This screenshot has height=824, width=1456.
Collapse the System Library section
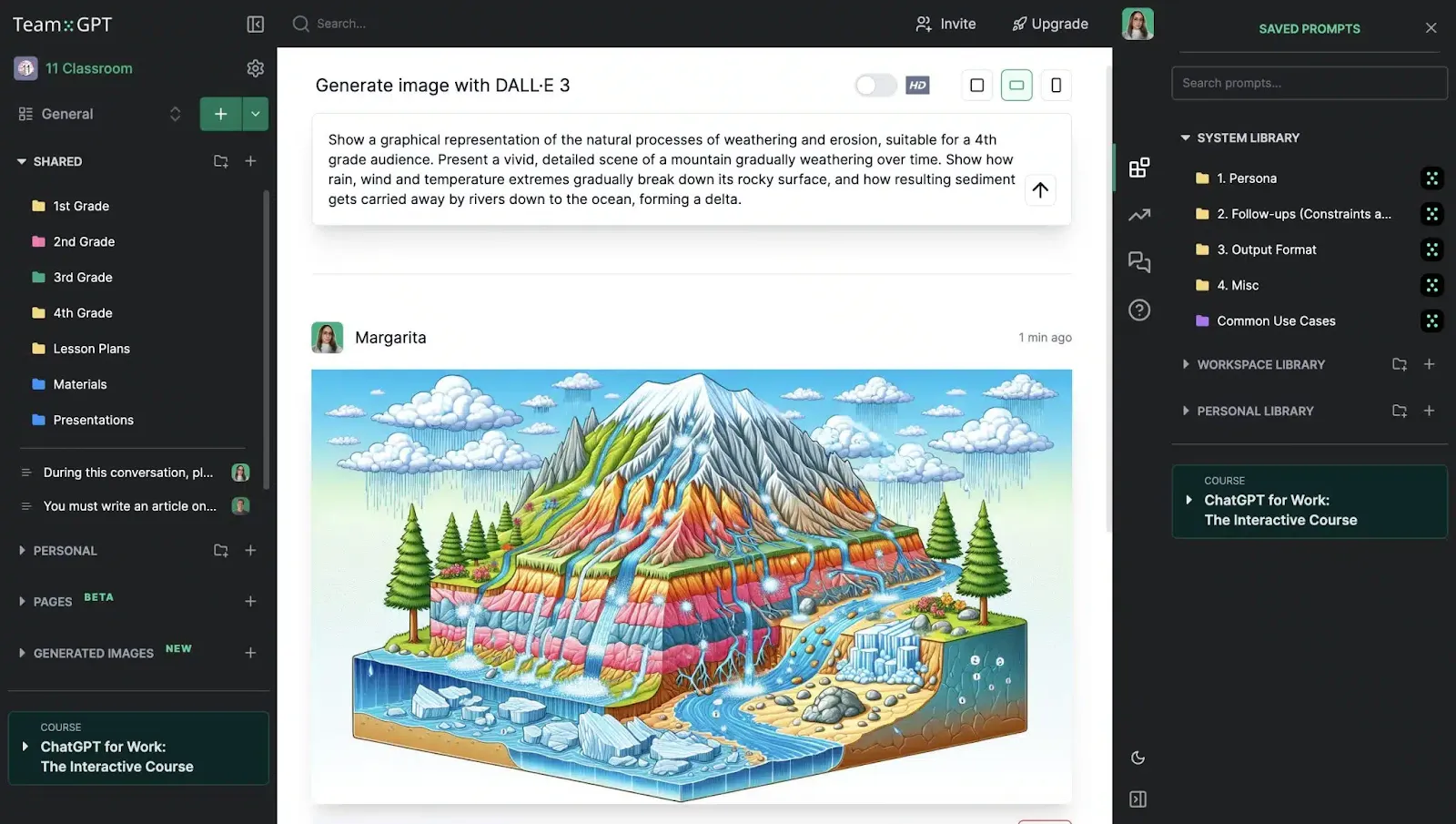coord(1185,137)
